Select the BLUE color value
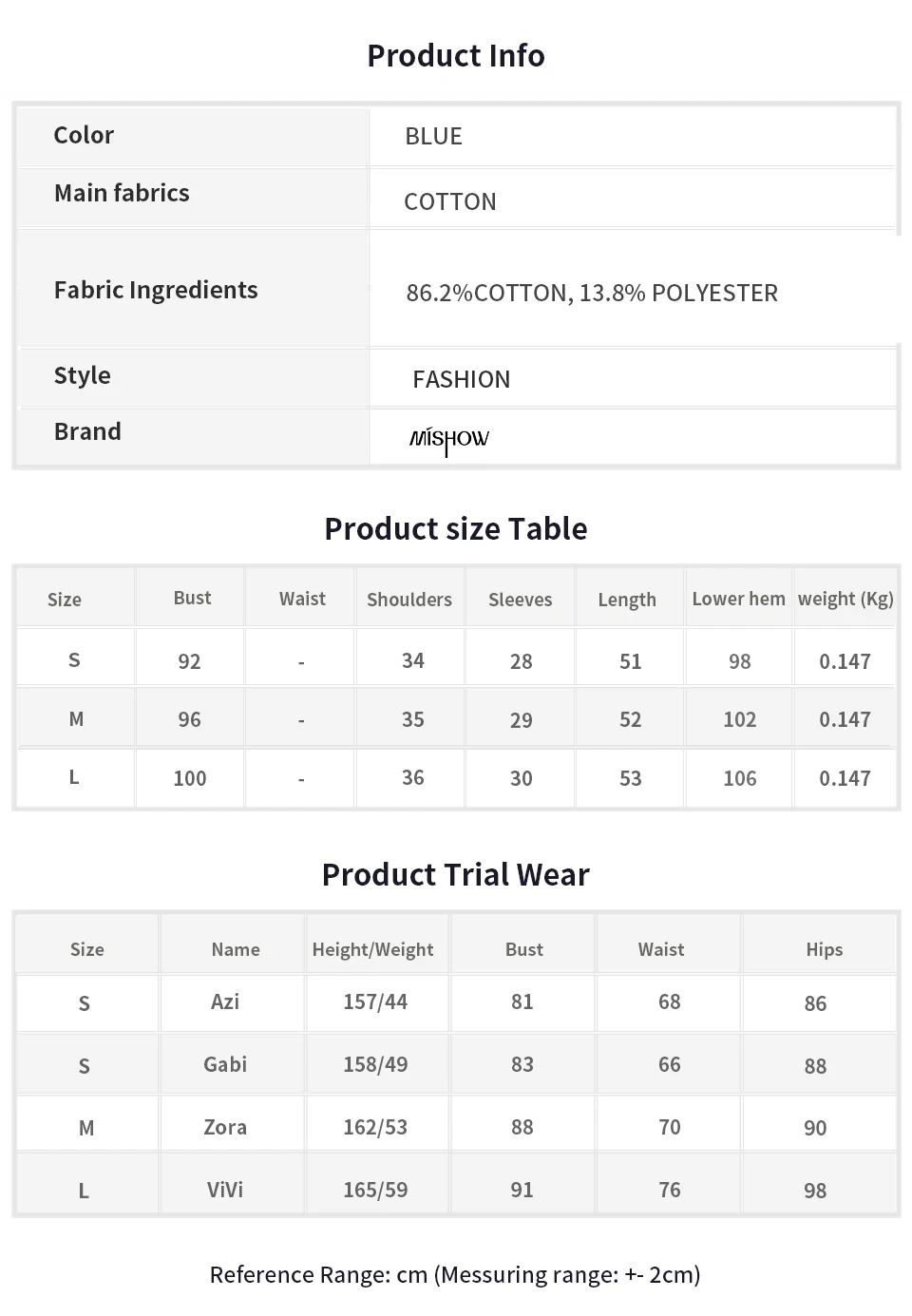 click(433, 137)
